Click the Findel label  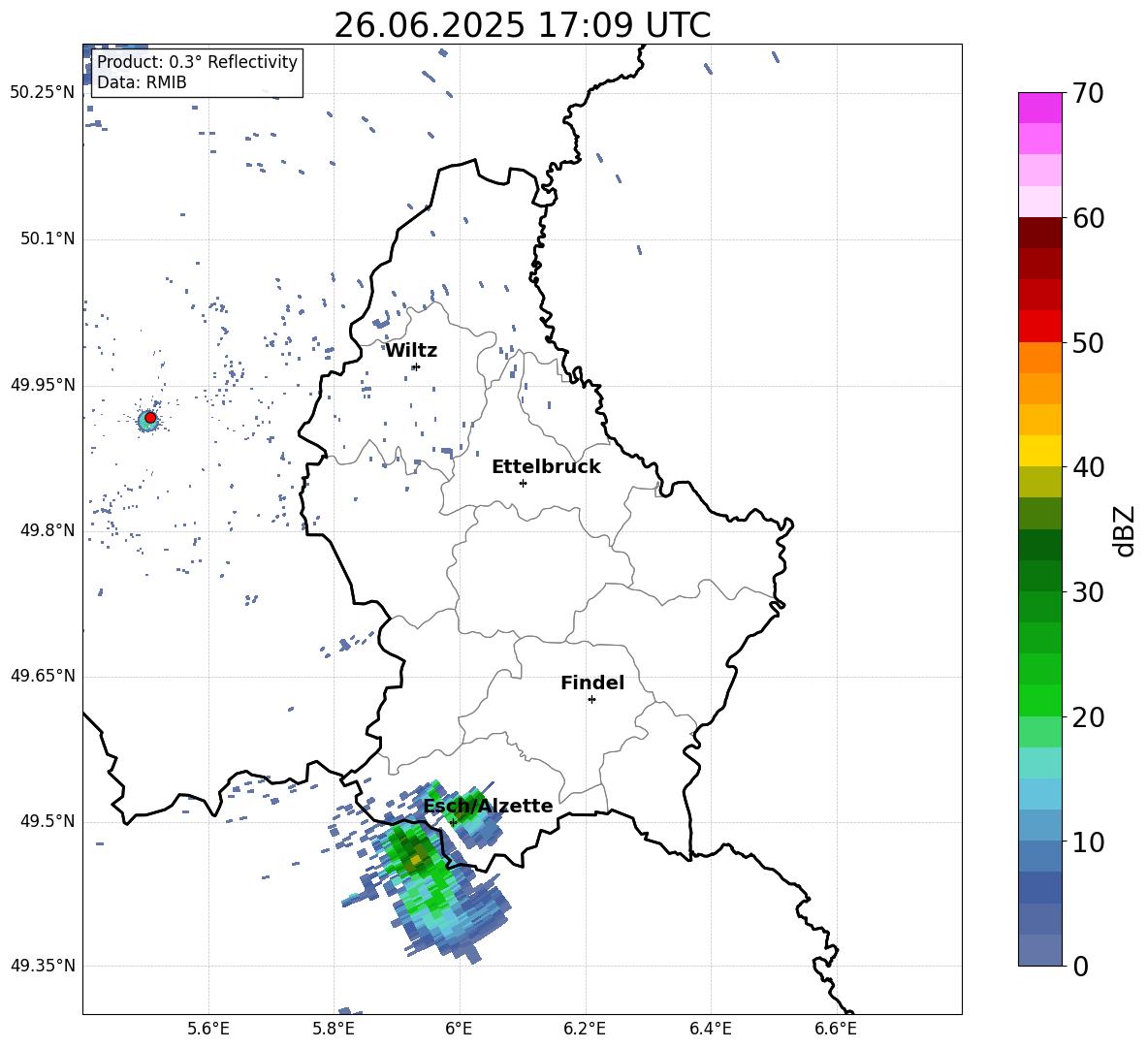point(592,683)
